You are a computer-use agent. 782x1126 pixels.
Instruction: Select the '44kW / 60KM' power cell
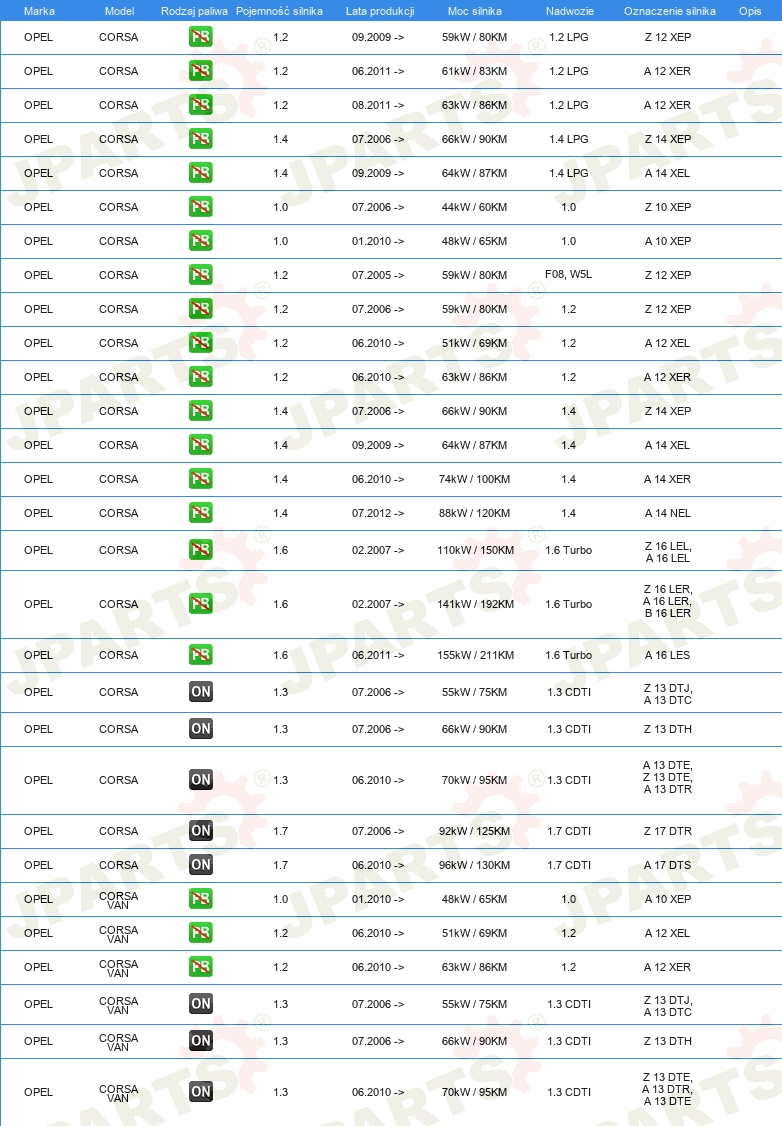pyautogui.click(x=474, y=207)
